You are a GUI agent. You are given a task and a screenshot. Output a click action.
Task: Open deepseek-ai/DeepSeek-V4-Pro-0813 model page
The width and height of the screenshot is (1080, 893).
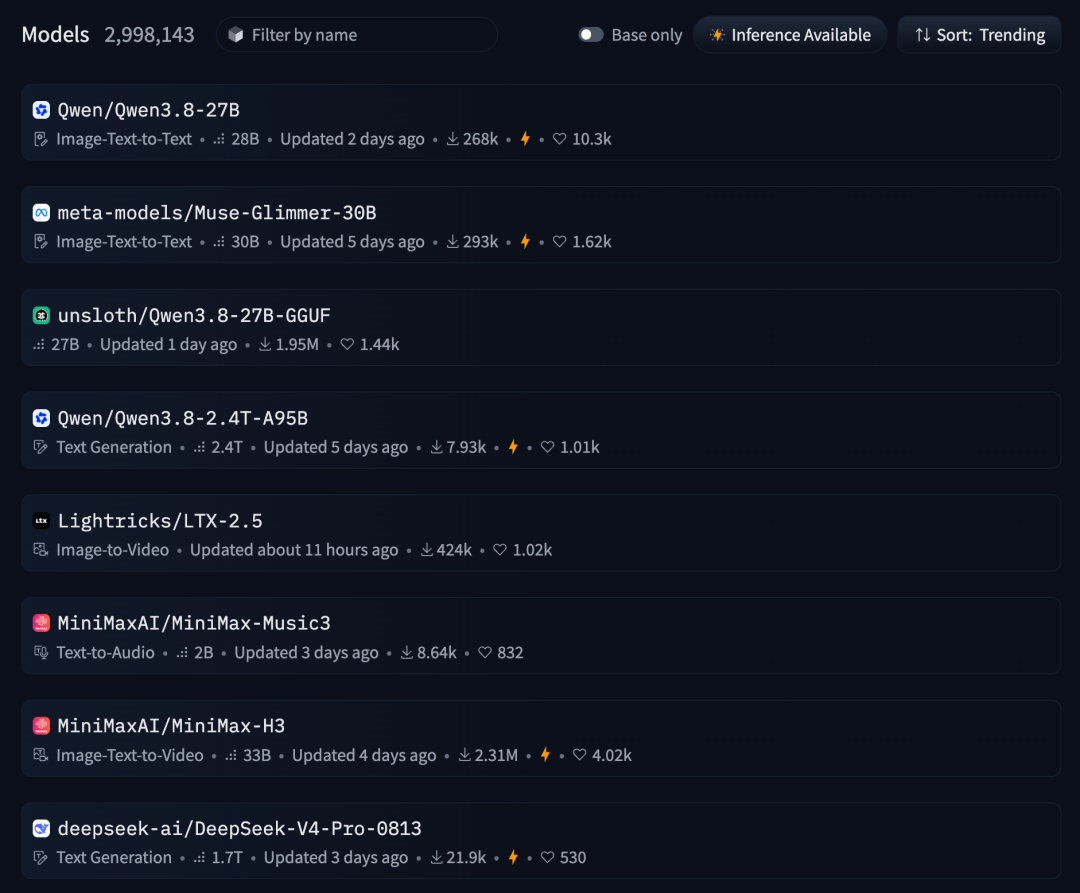240,828
